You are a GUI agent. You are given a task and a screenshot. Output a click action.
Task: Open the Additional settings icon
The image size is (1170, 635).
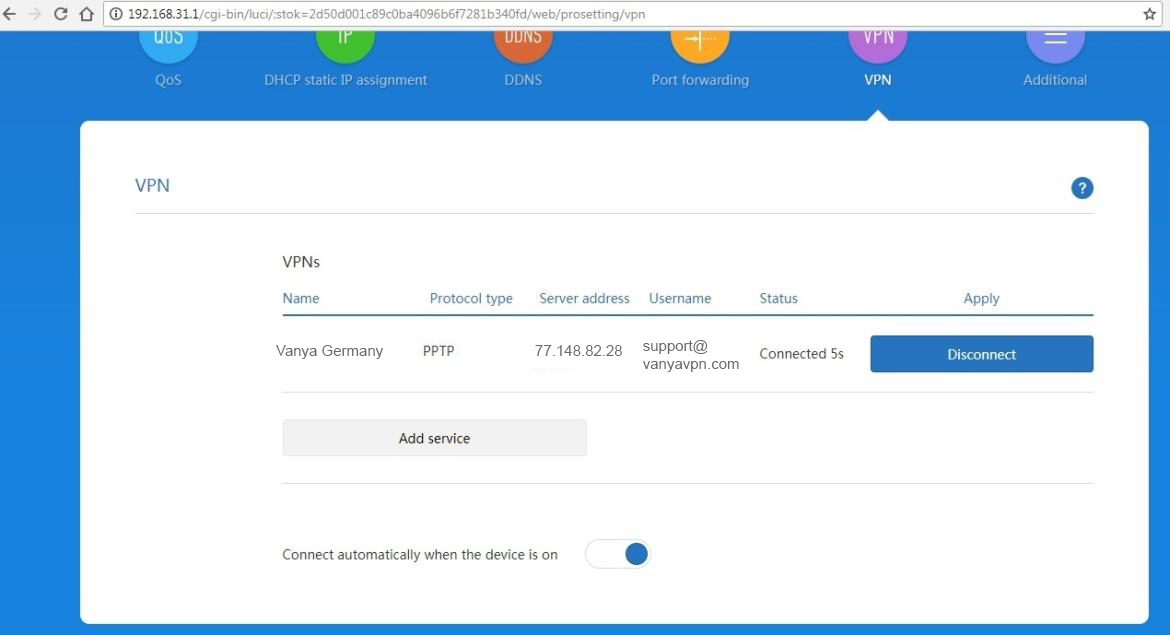click(1055, 42)
